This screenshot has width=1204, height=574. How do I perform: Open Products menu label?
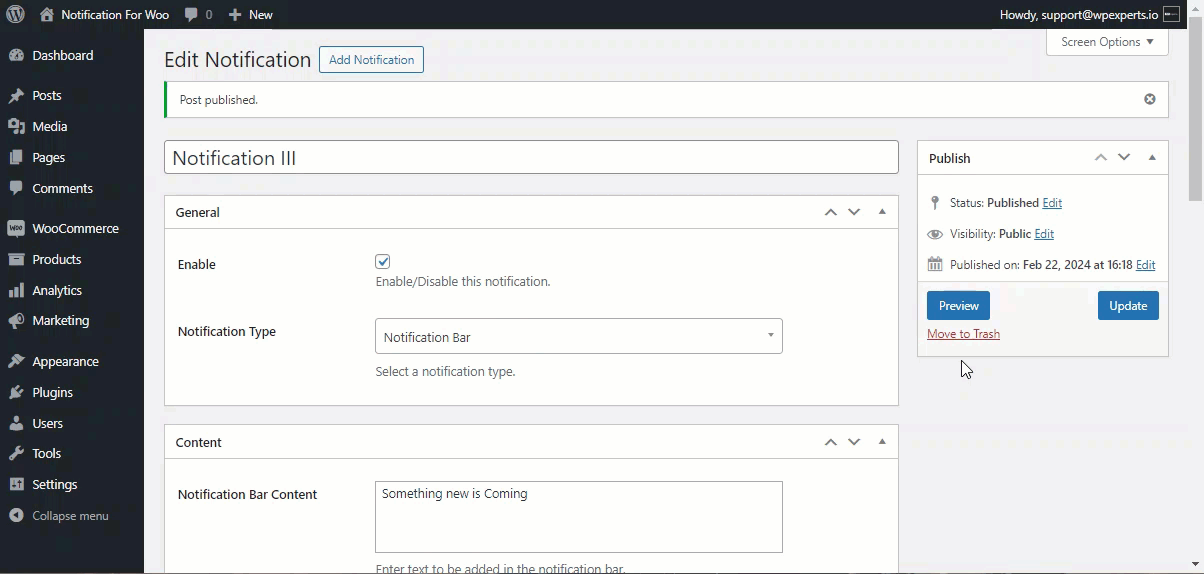pos(57,259)
